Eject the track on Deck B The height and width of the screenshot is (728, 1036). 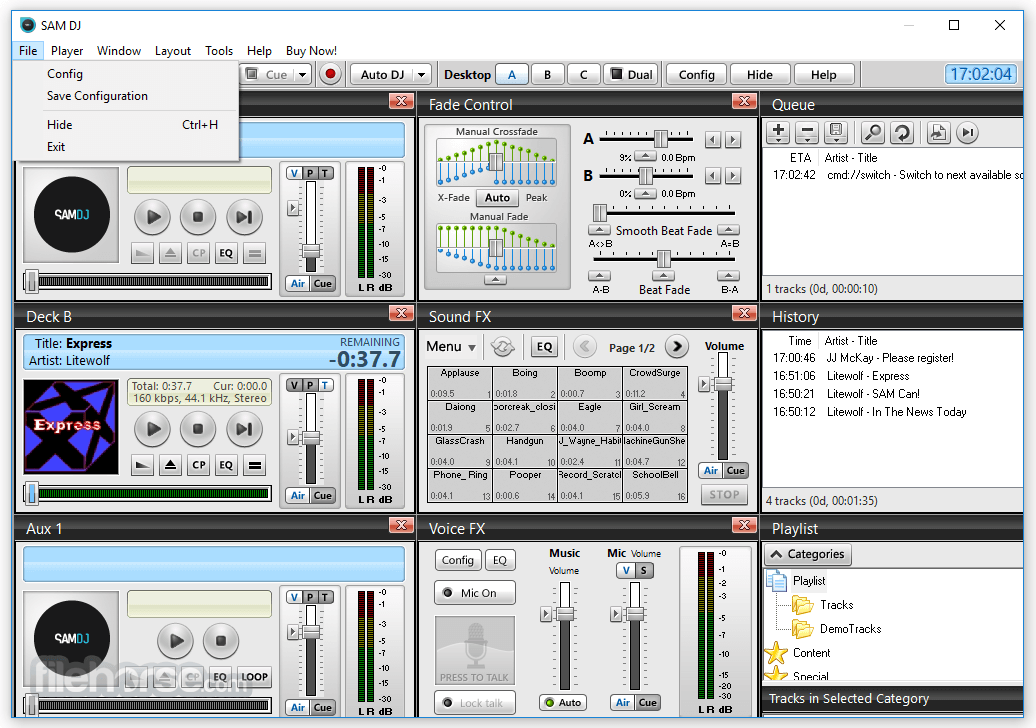point(170,465)
